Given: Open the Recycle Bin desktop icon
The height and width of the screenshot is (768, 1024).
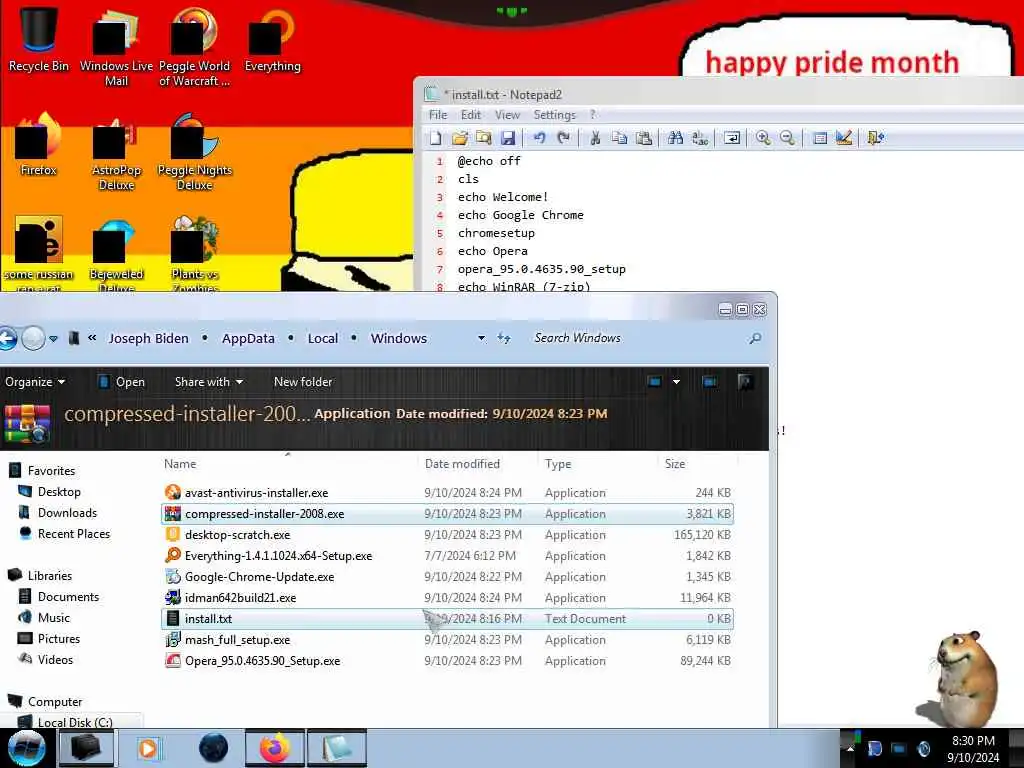Looking at the screenshot, I should pos(39,39).
